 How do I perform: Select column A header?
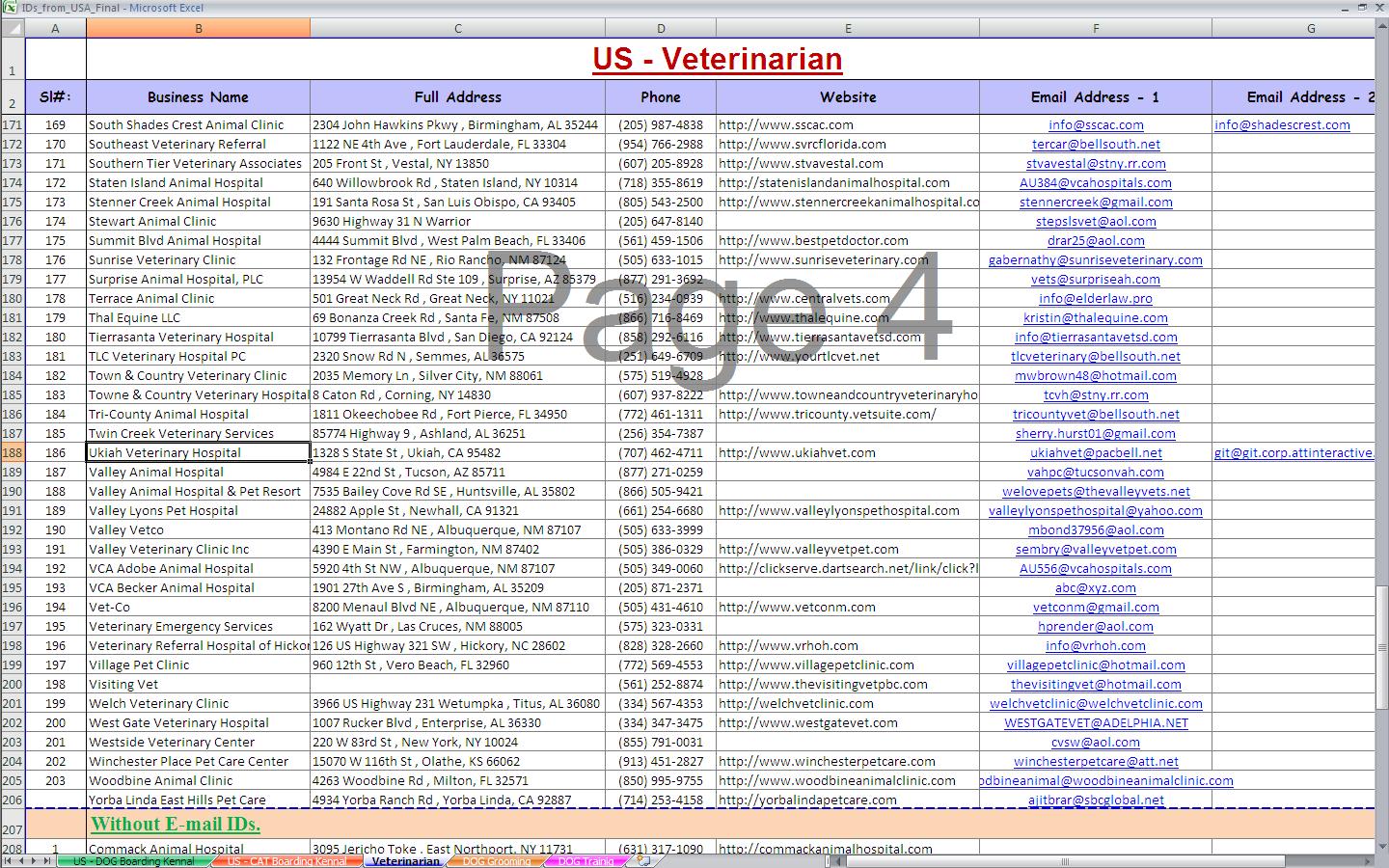(55, 28)
